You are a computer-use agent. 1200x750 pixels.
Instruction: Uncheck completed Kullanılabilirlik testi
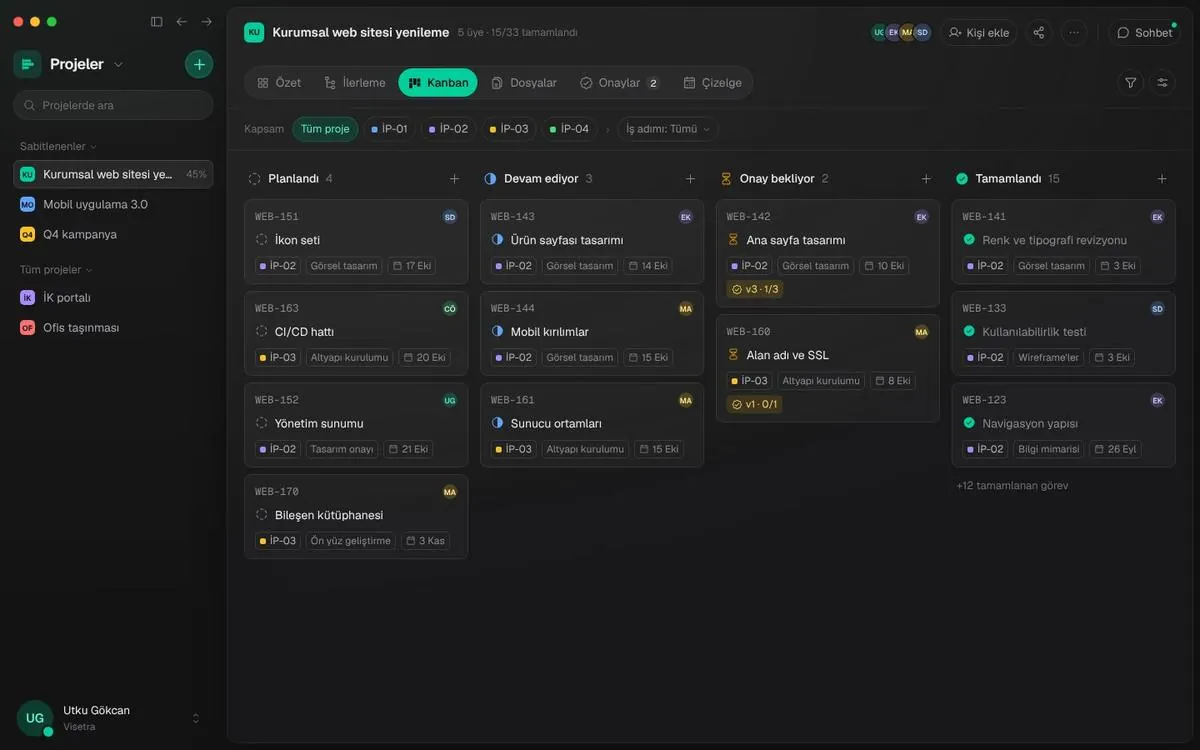969,331
